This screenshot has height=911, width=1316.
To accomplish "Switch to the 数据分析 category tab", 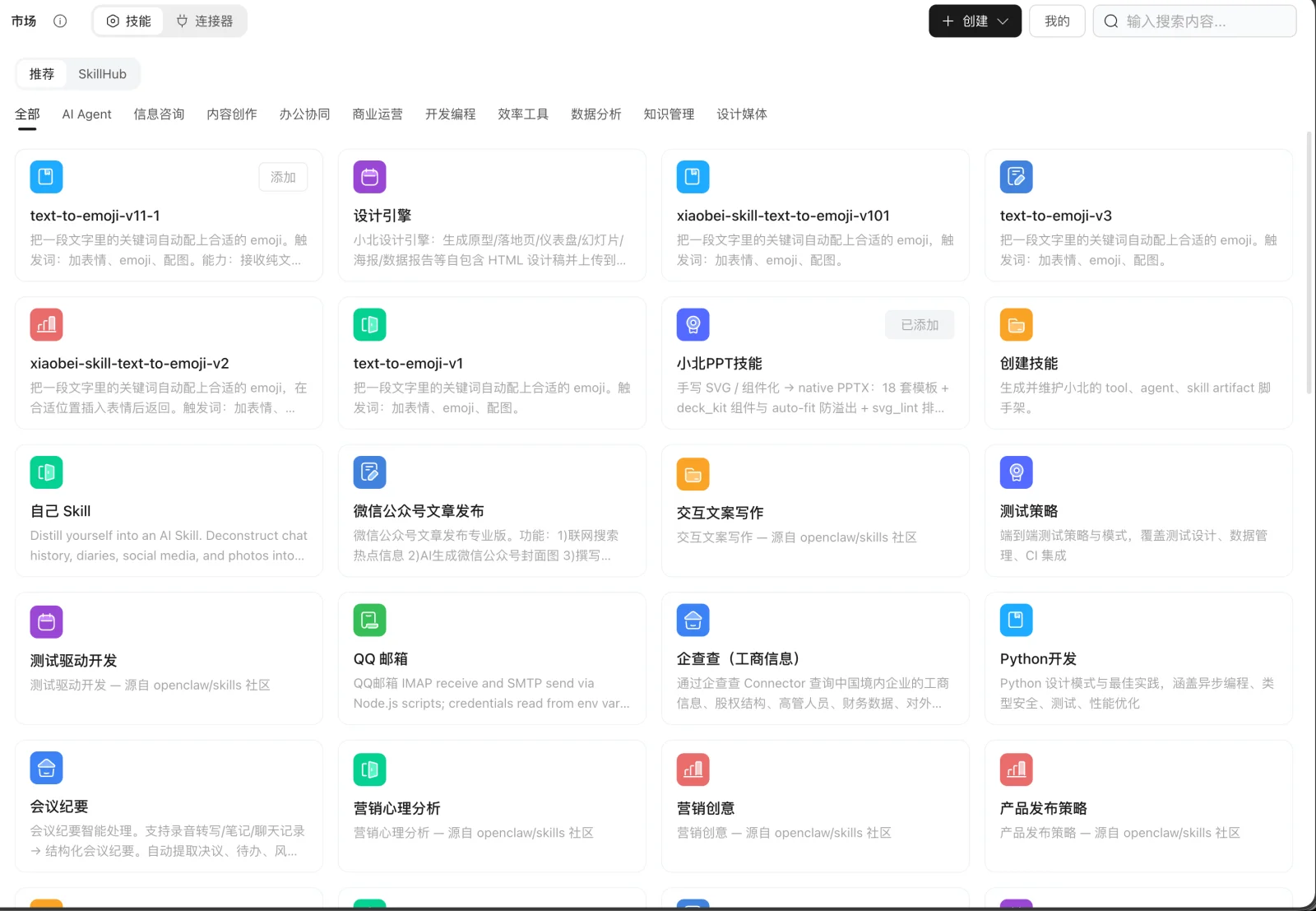I will (595, 114).
